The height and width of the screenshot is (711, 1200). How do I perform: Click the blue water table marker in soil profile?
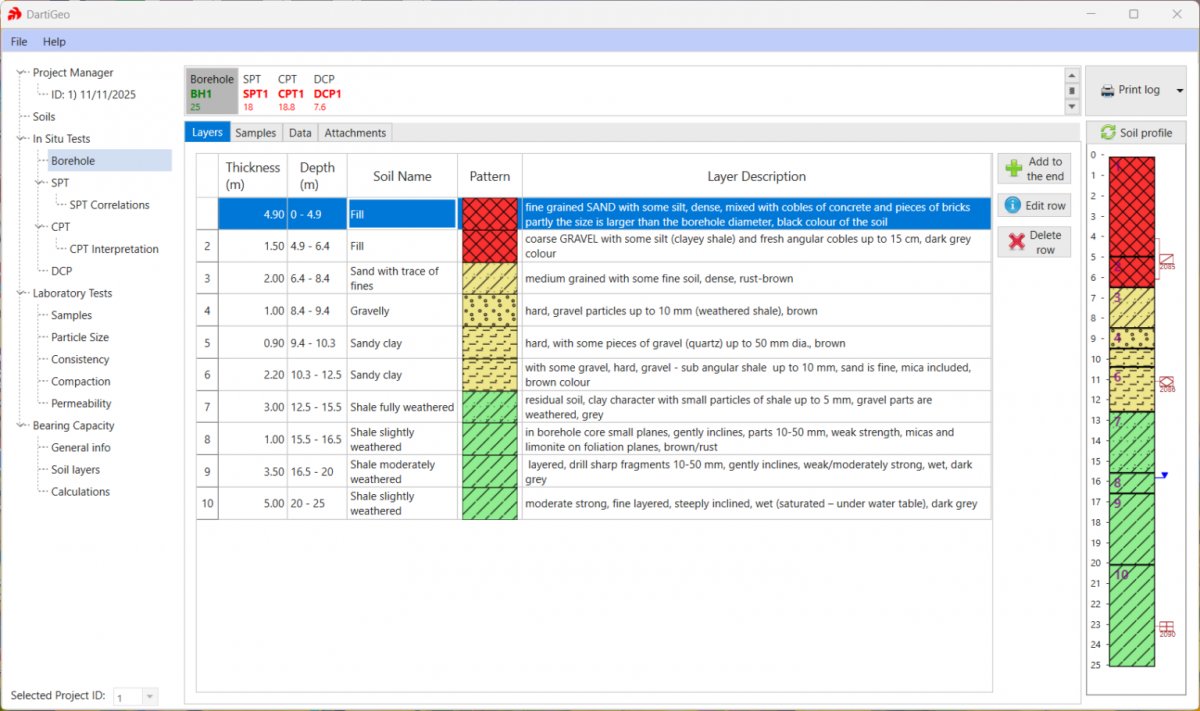(1163, 476)
